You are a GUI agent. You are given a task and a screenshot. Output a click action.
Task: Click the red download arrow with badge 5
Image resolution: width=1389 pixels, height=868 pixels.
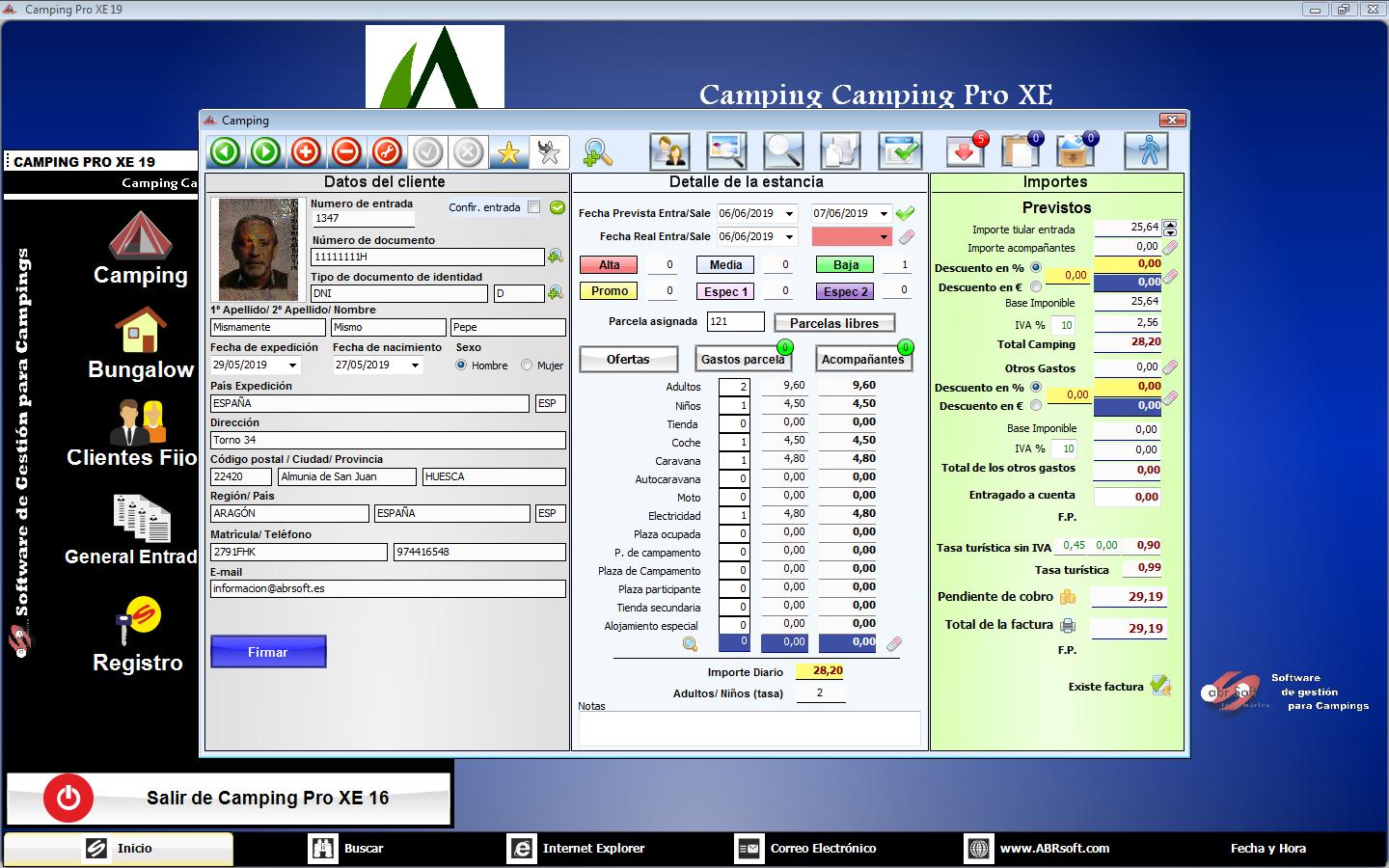[x=964, y=151]
